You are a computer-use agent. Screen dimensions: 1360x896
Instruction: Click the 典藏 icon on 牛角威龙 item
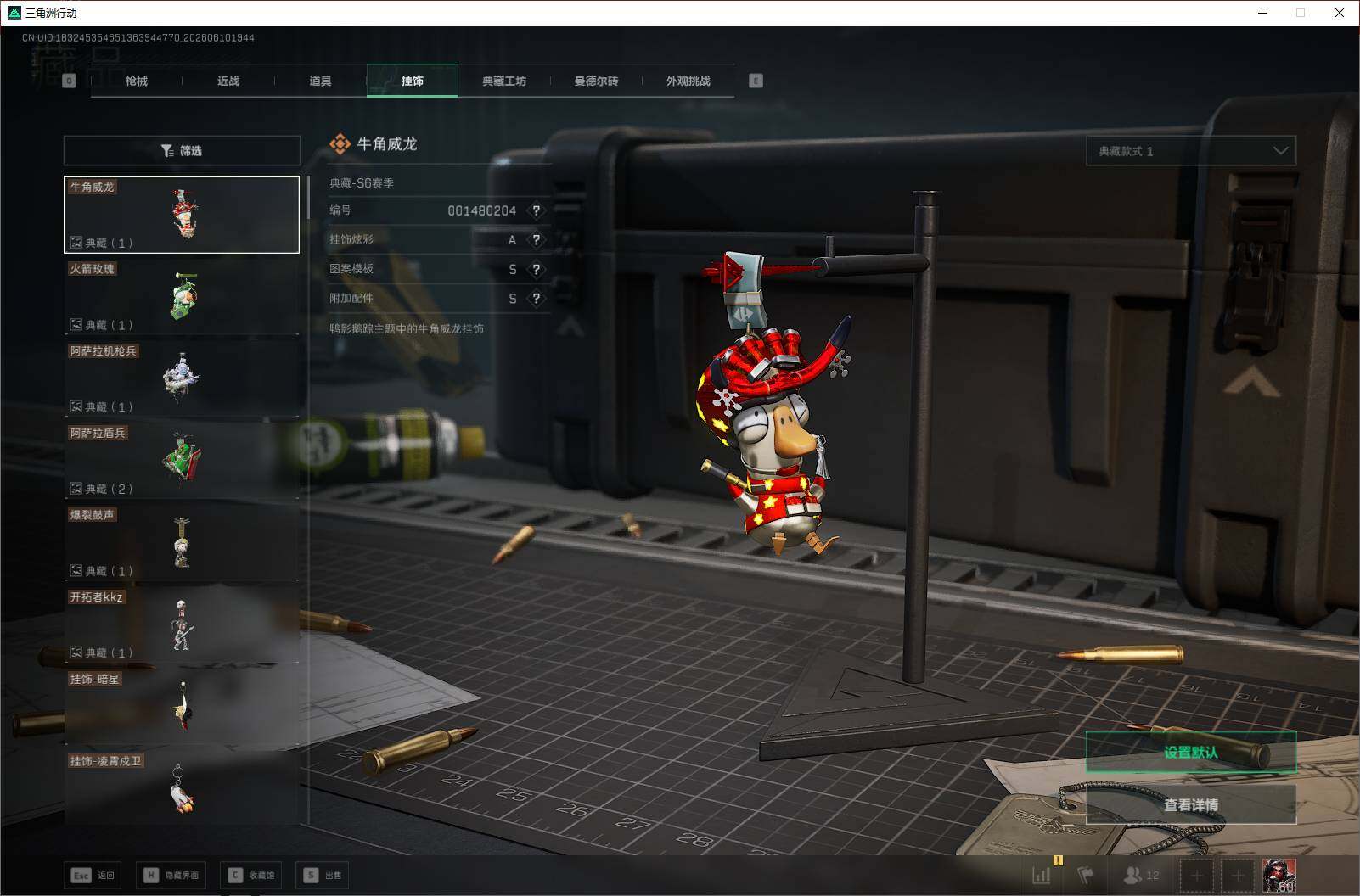[x=76, y=243]
